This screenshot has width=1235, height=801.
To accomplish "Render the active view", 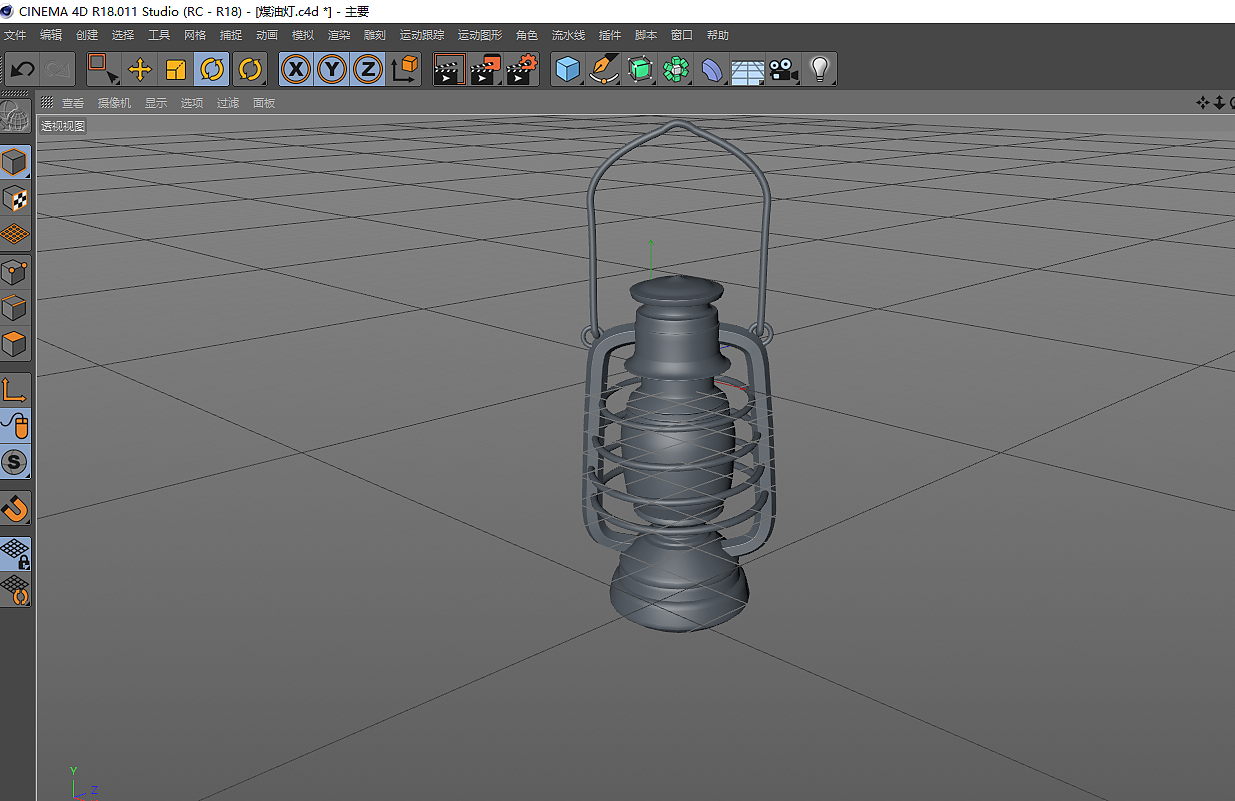I will point(449,69).
